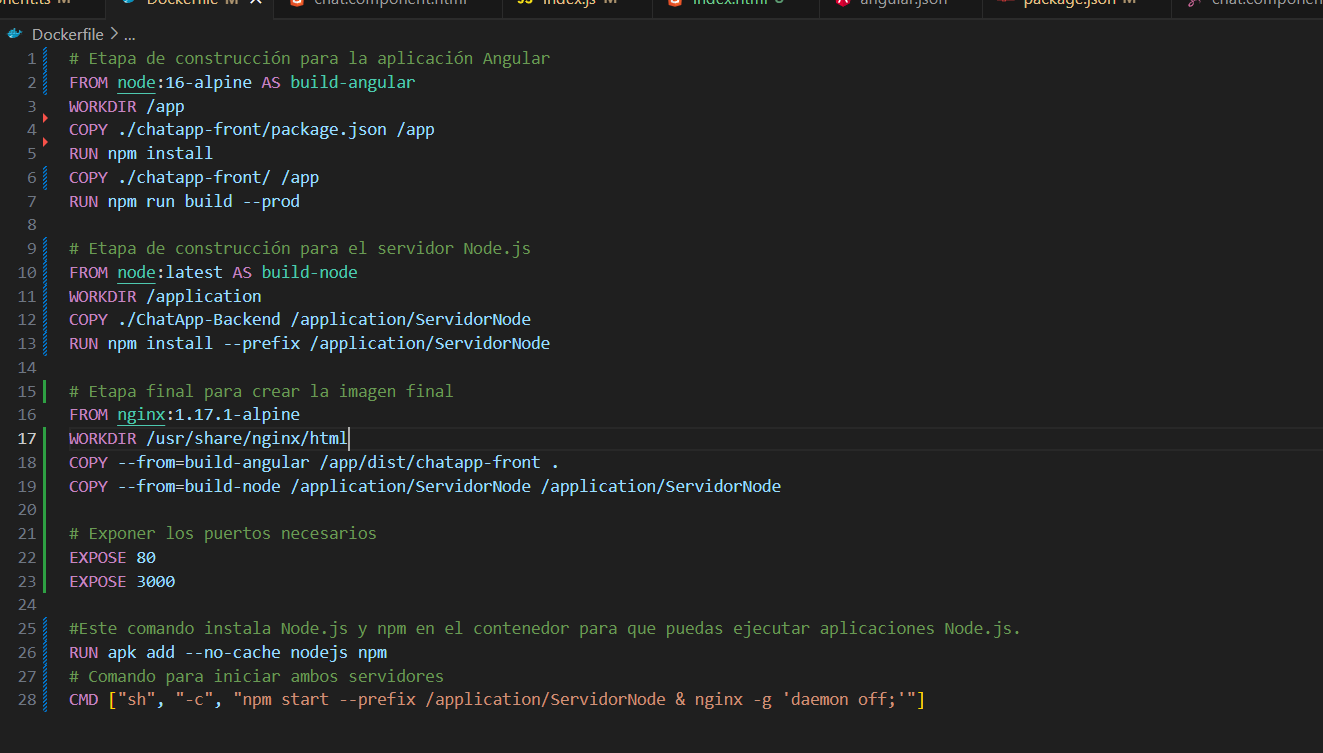This screenshot has width=1323, height=753.
Task: Click line number 28 in the gutter
Action: pos(27,700)
